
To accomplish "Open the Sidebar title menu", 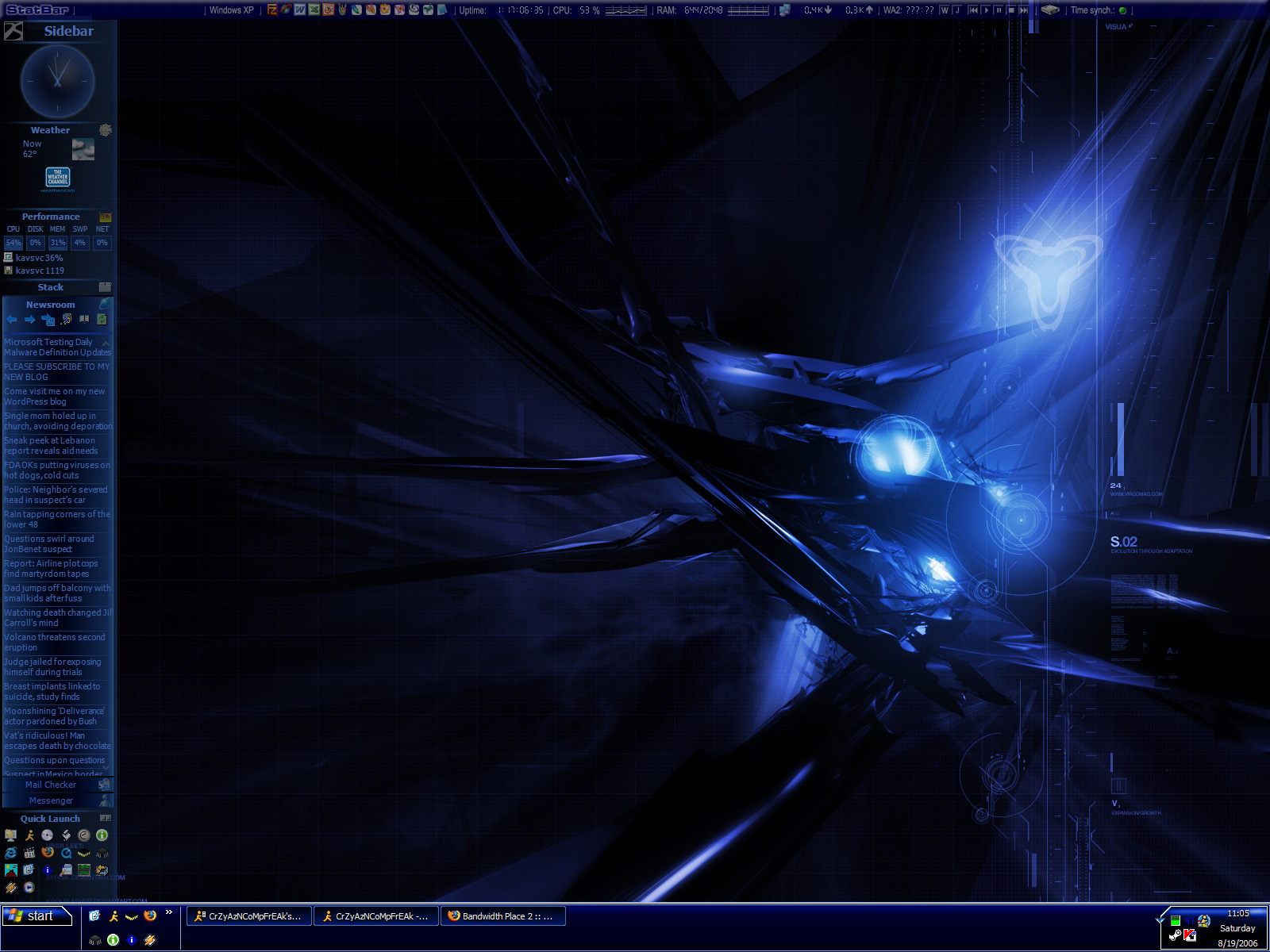I will (68, 31).
